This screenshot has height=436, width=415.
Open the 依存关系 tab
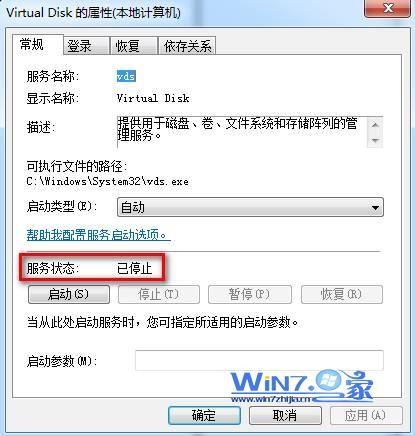point(187,46)
